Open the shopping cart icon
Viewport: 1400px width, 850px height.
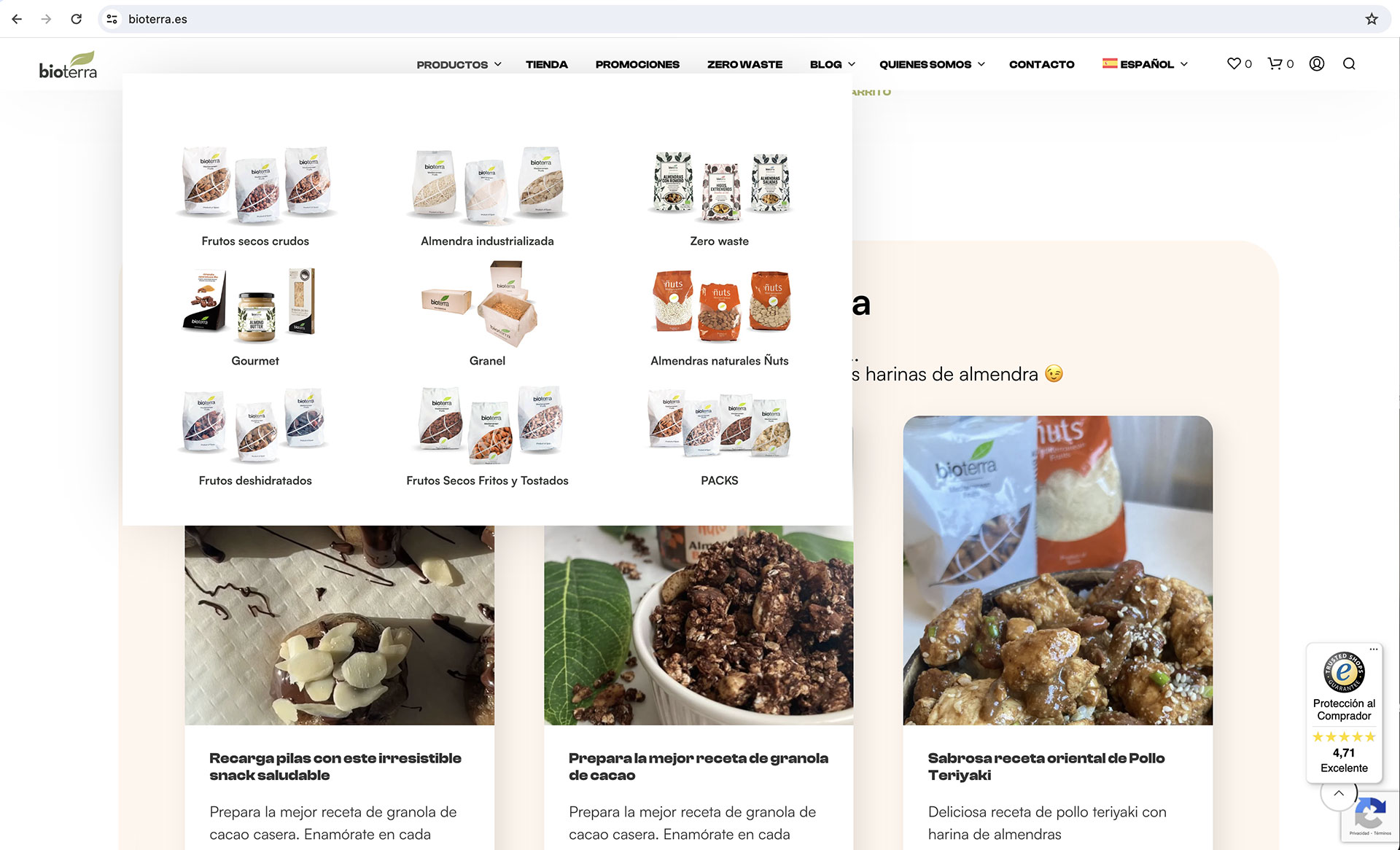pos(1275,63)
